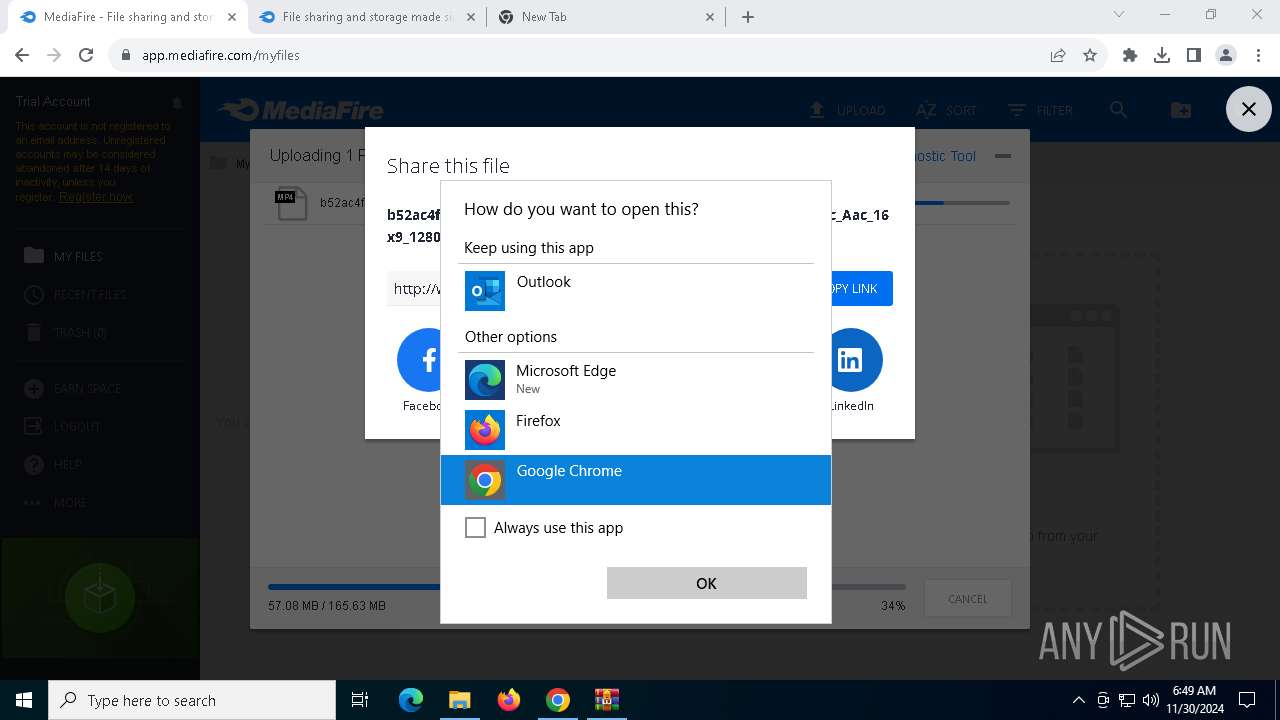Open the notification center icon
The height and width of the screenshot is (720, 1280).
1248,700
